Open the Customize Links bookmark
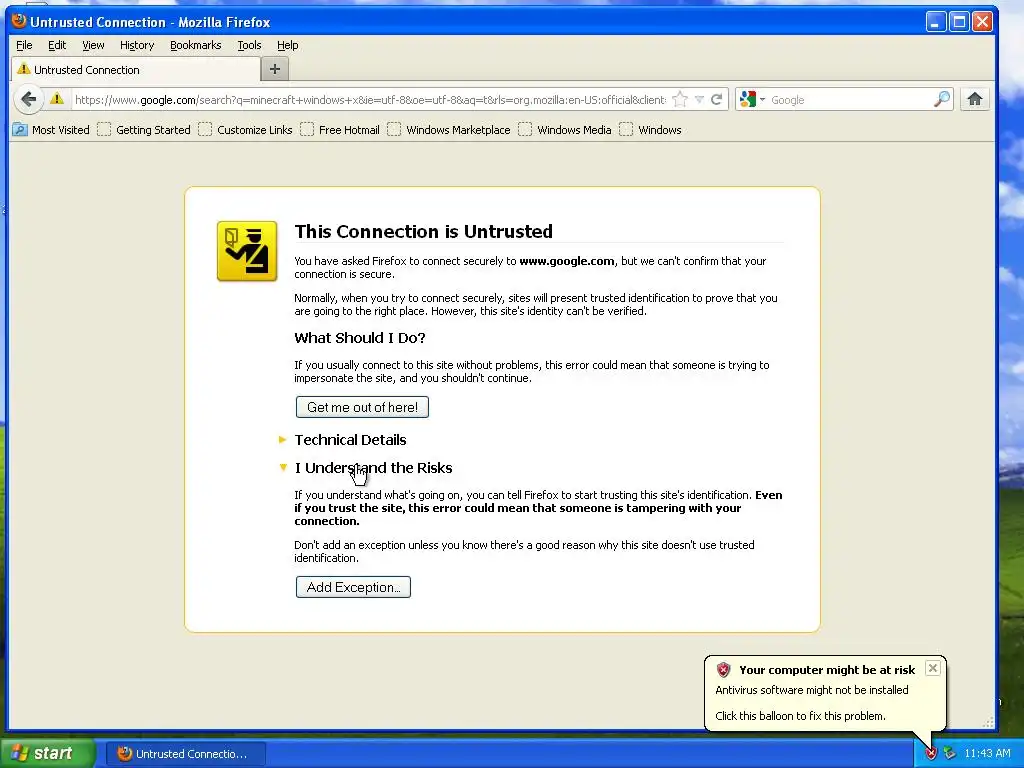This screenshot has width=1024, height=768. (x=246, y=130)
